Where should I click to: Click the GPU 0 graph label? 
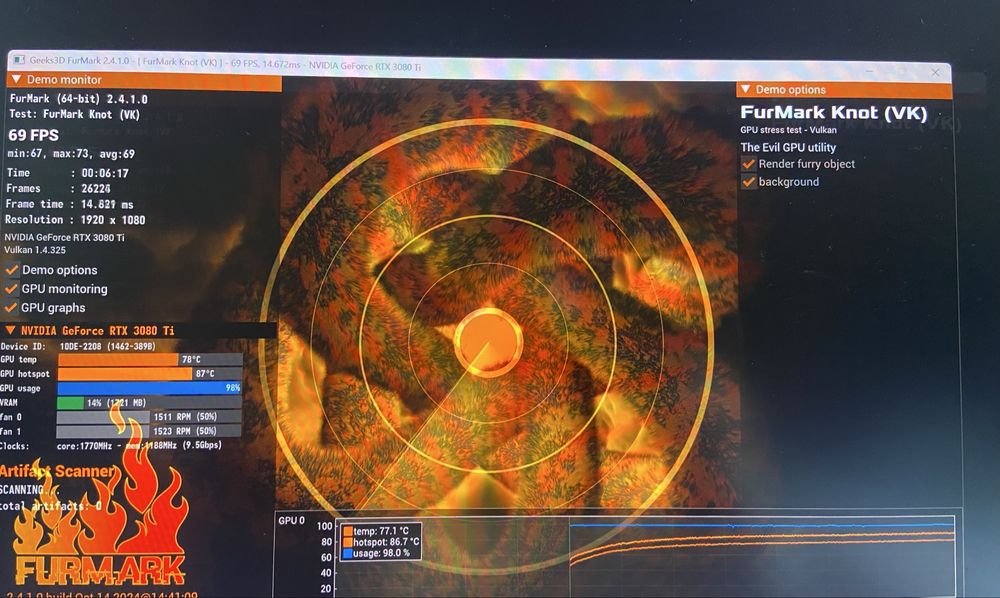click(x=291, y=520)
